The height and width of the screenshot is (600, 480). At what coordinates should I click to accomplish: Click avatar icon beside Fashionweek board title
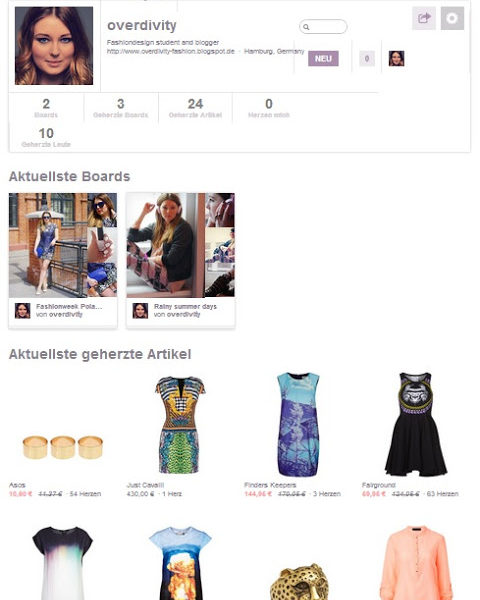tap(23, 311)
